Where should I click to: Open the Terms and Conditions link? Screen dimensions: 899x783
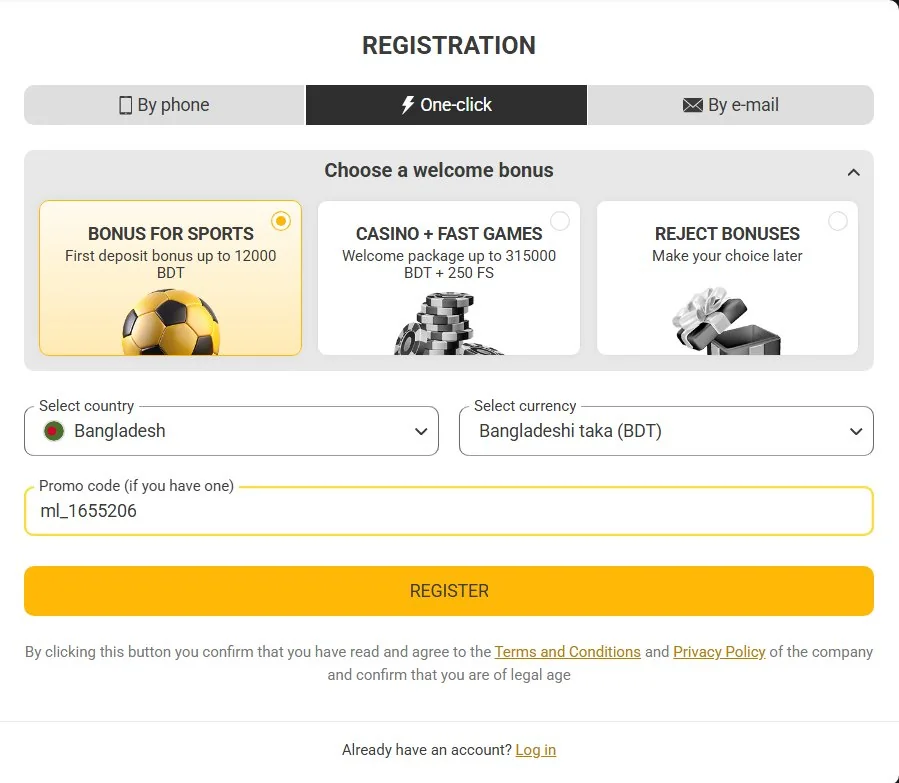pyautogui.click(x=568, y=652)
